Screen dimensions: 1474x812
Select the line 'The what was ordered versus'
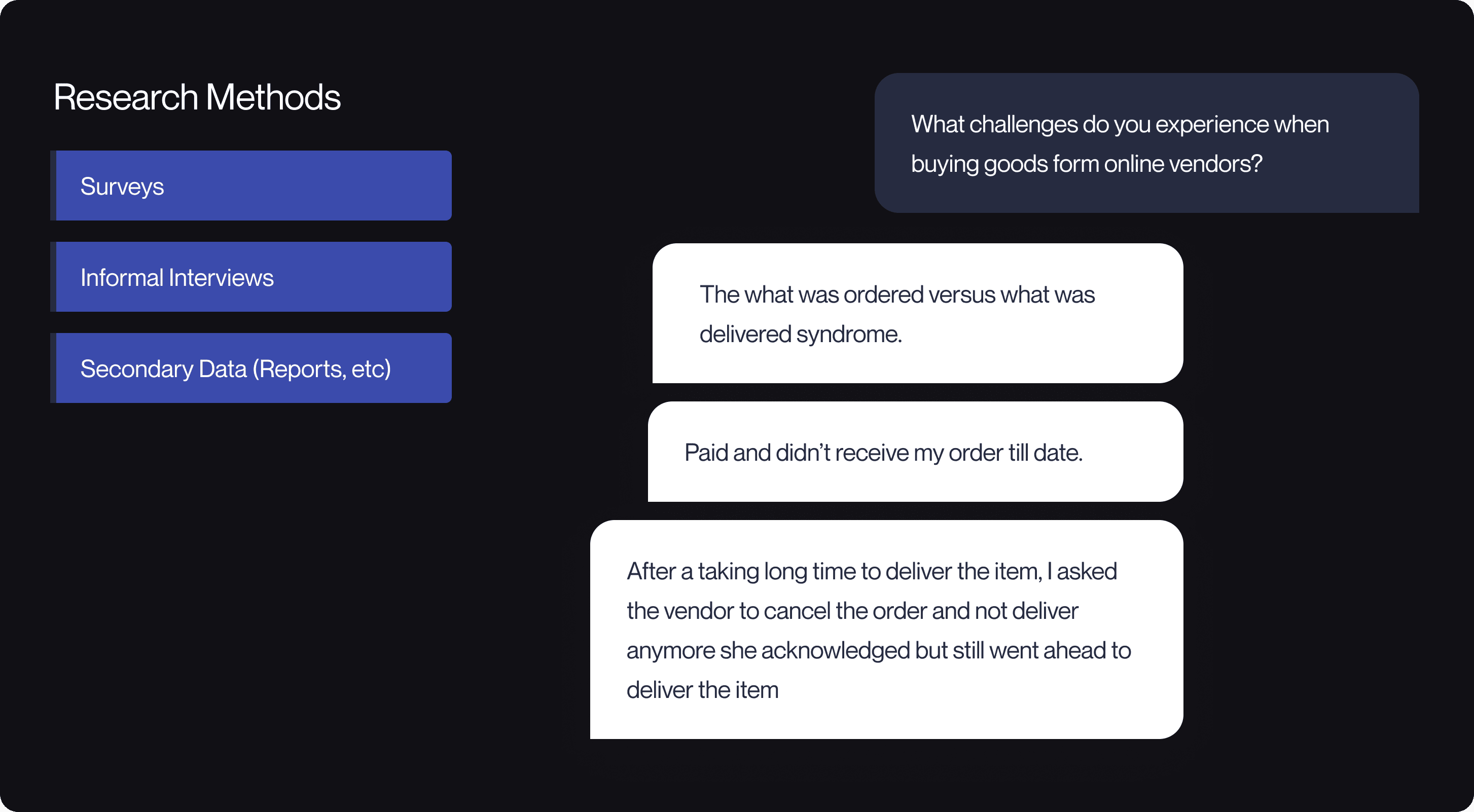click(x=897, y=294)
